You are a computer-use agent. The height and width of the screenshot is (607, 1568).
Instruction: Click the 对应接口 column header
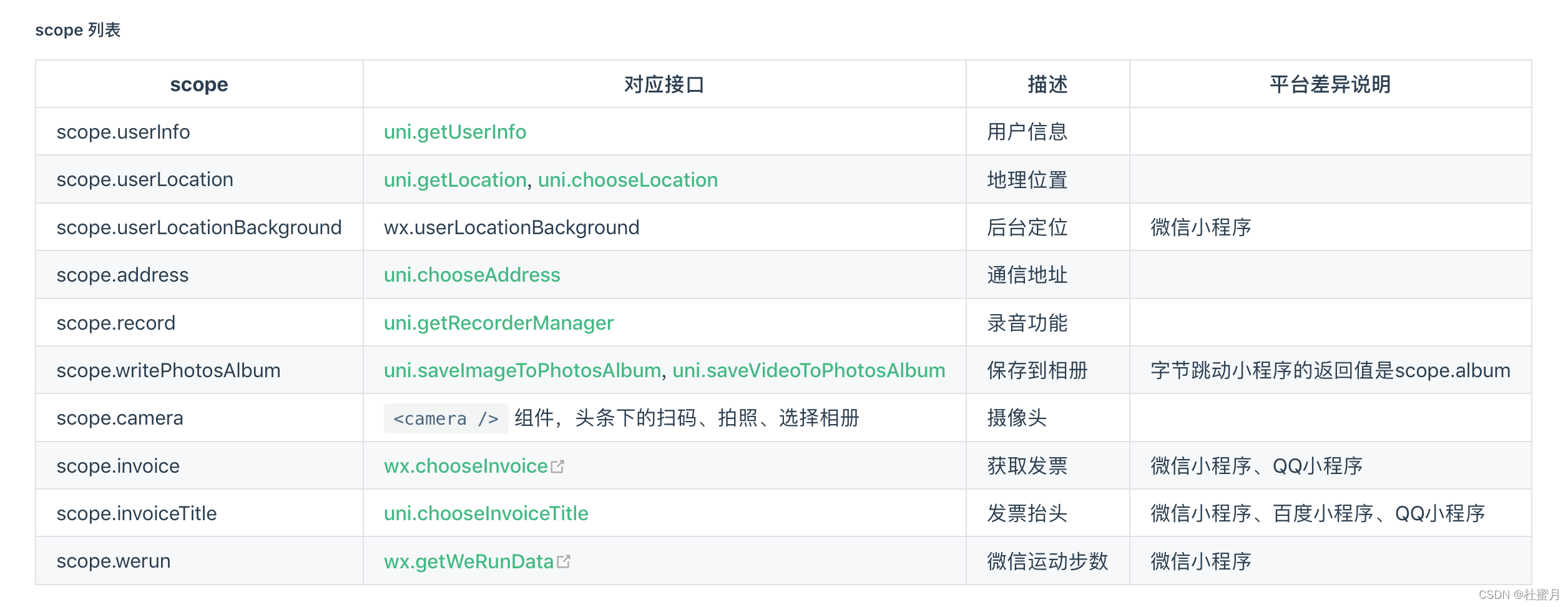[x=664, y=84]
